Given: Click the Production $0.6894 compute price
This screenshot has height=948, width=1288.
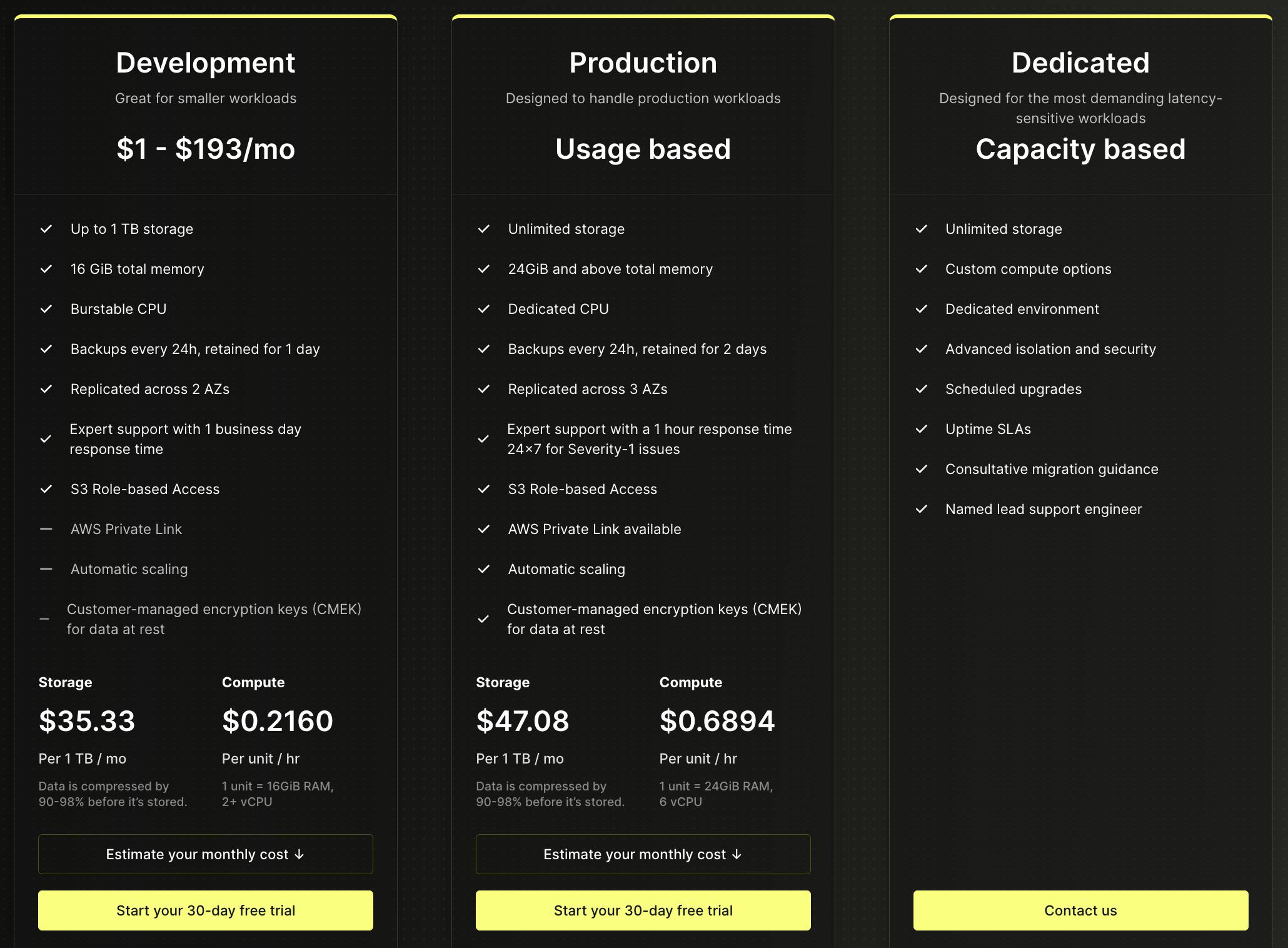Looking at the screenshot, I should click(x=717, y=721).
